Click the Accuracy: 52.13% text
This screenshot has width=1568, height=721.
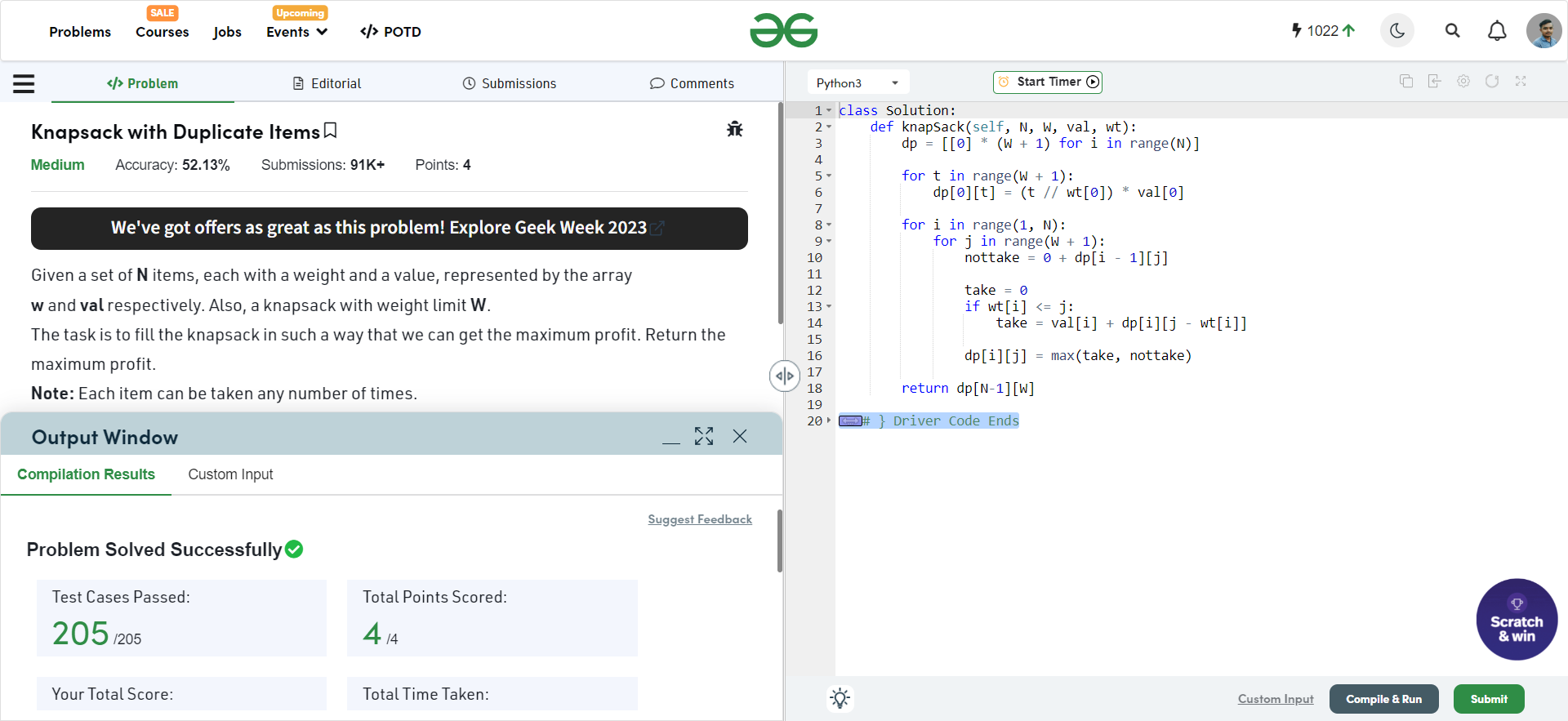[x=172, y=165]
